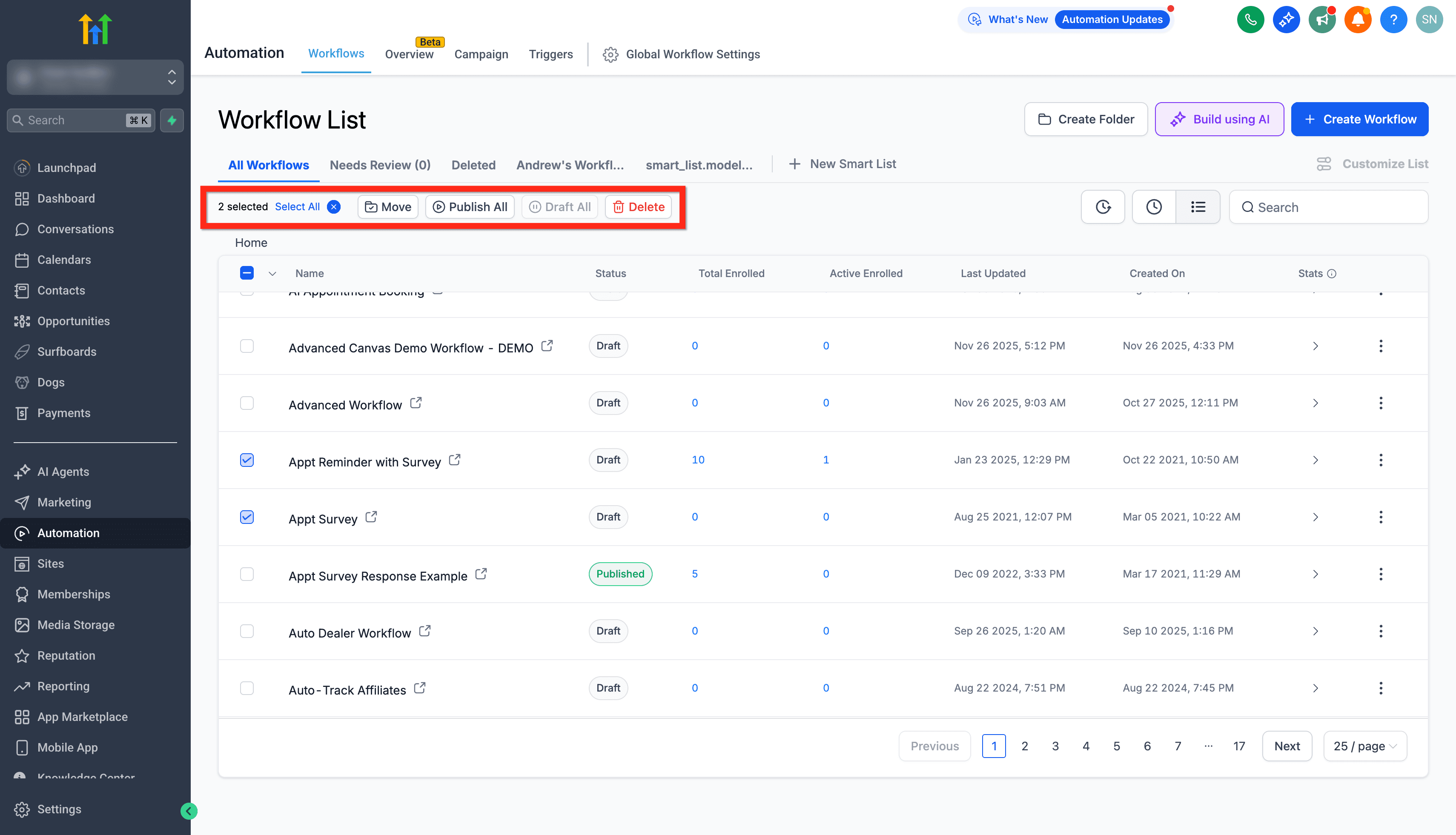Viewport: 1456px width, 835px height.
Task: Switch to the Campaign tab
Action: pyautogui.click(x=481, y=54)
